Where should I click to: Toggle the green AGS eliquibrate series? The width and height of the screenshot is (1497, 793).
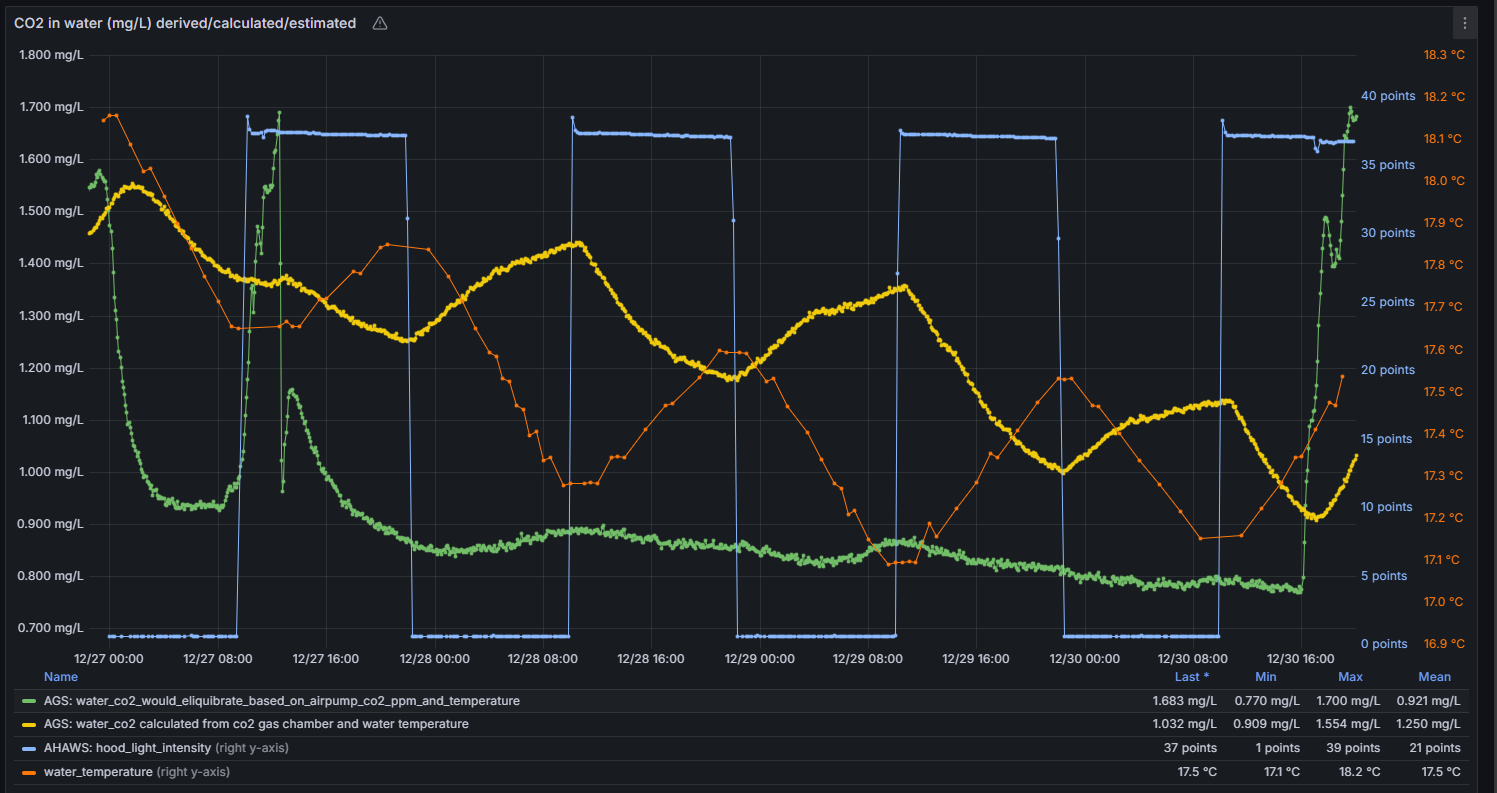click(x=282, y=701)
